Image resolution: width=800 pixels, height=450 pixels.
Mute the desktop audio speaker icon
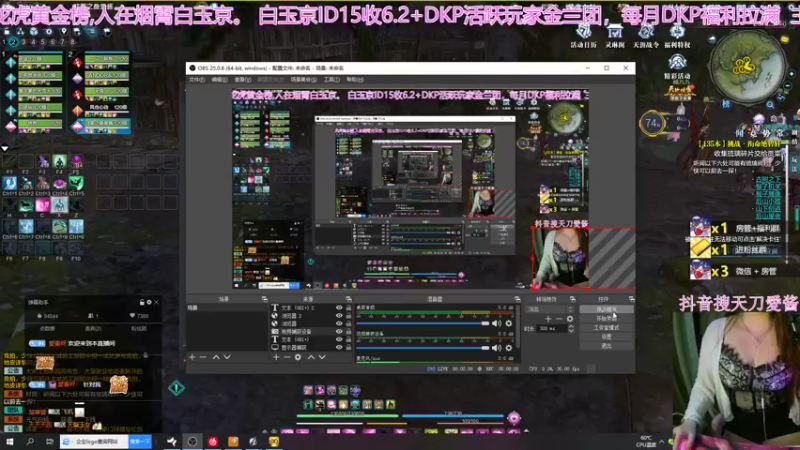[496, 323]
